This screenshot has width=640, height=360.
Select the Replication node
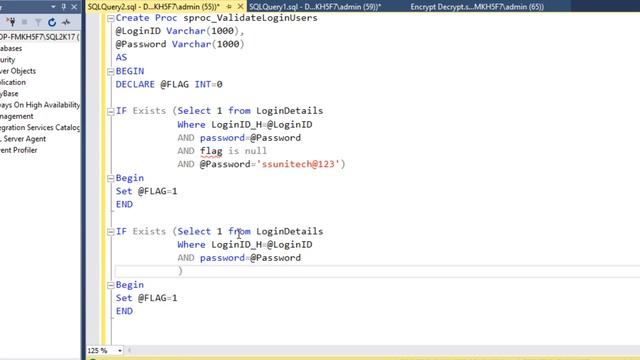[x=13, y=82]
